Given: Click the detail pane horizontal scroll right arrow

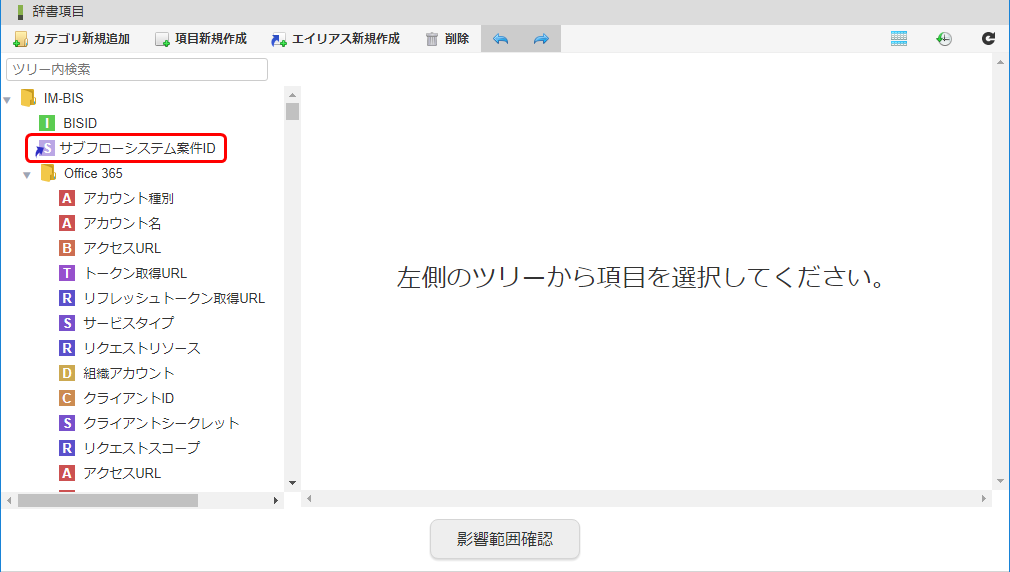Looking at the screenshot, I should pos(984,499).
